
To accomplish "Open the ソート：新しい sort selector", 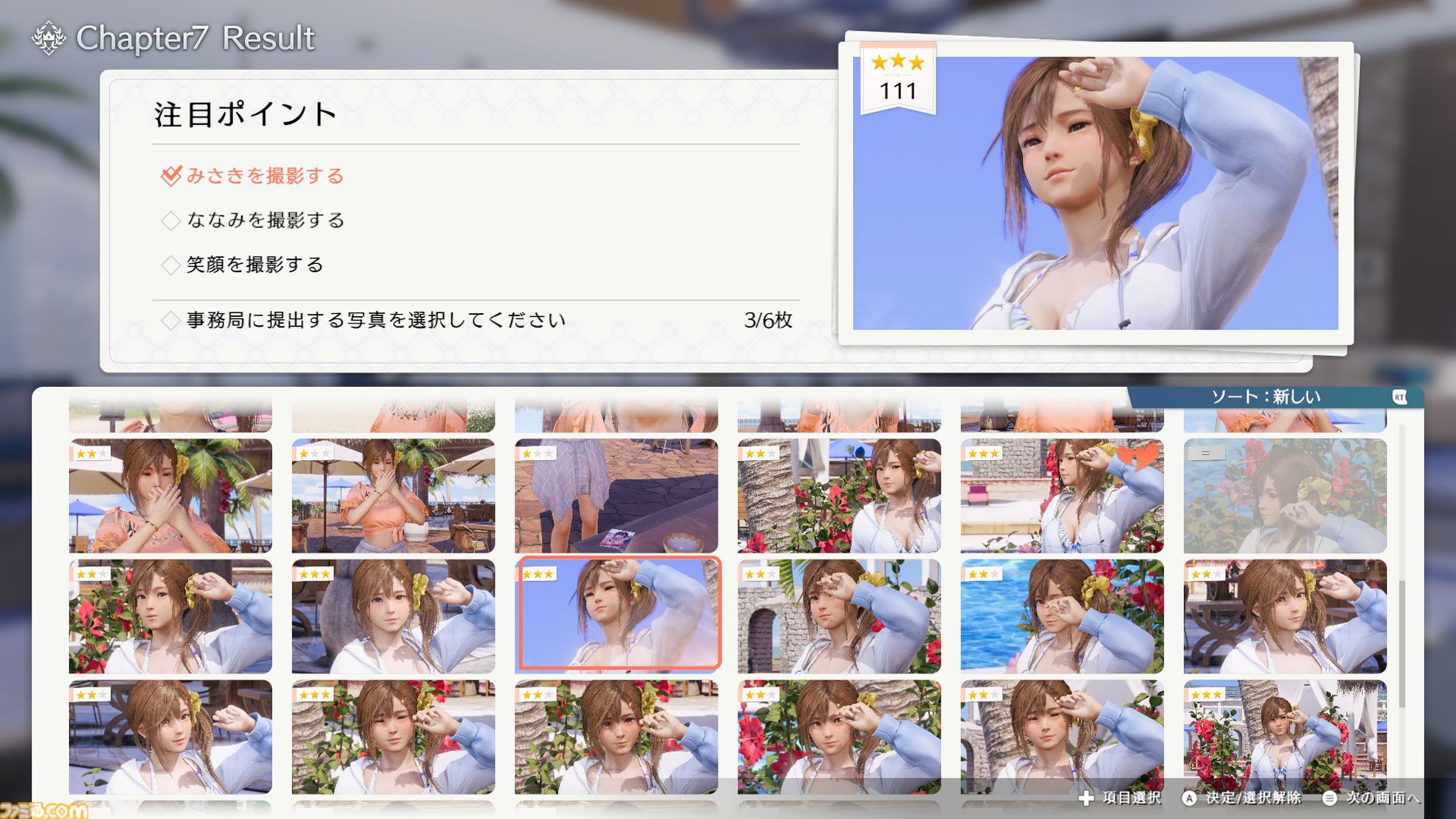I will click(x=1276, y=397).
